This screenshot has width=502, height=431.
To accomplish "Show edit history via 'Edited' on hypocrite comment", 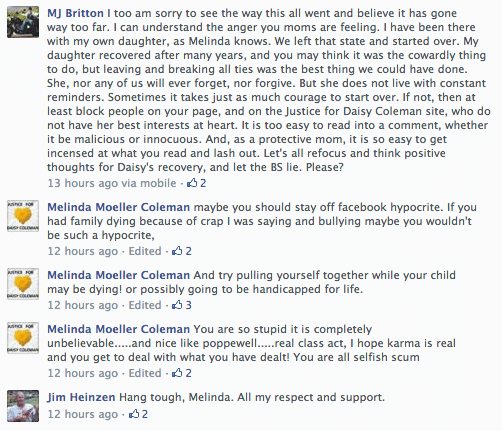I will 145,251.
